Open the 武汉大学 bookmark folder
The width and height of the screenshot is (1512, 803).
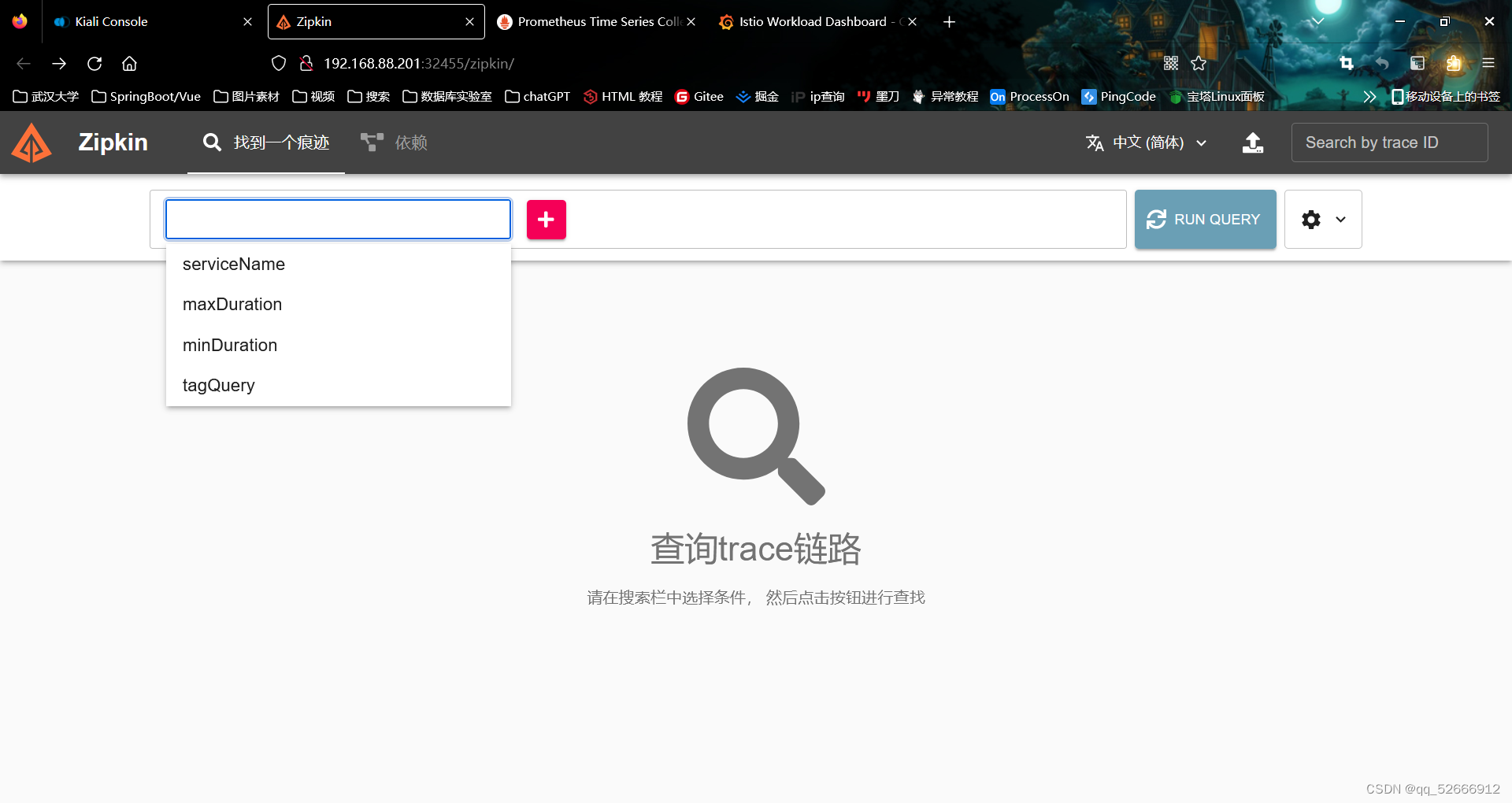tap(46, 97)
